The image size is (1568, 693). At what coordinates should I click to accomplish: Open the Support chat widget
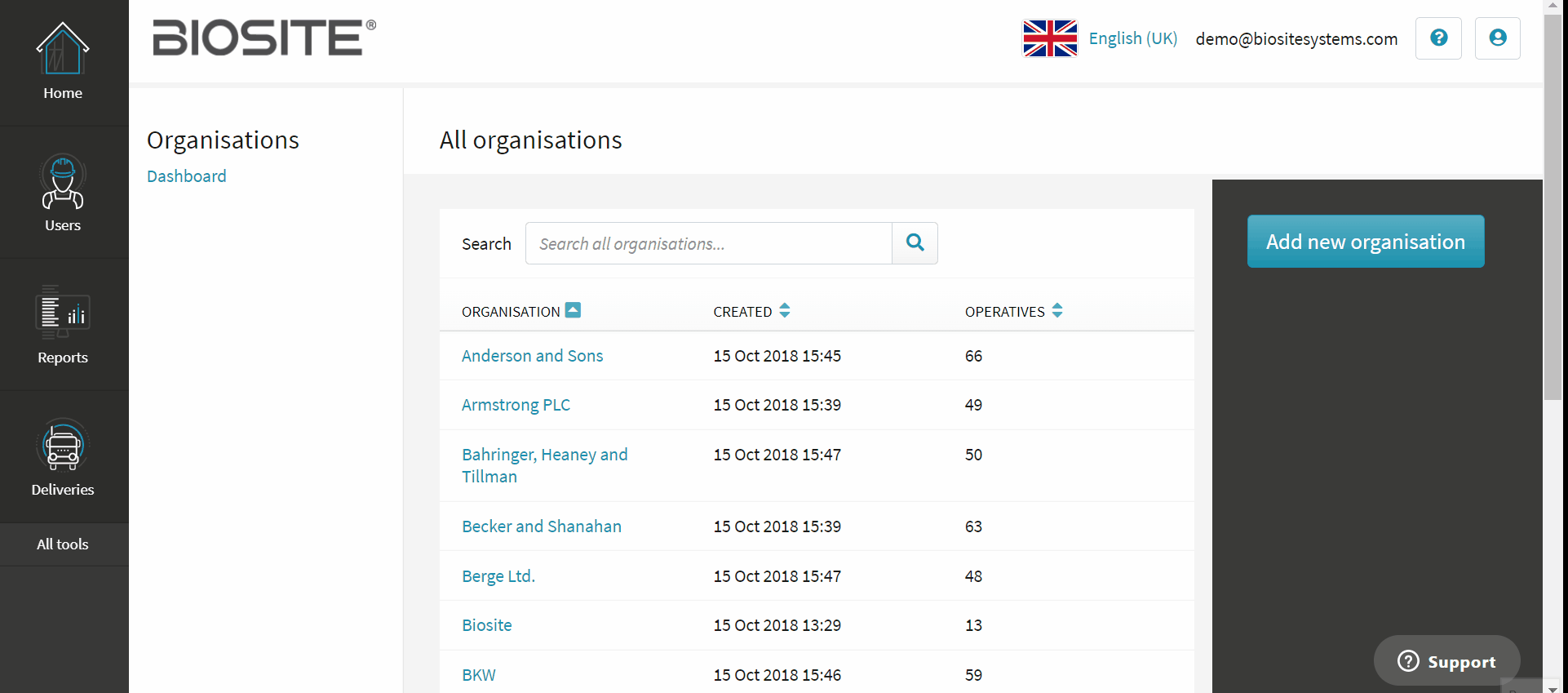(1446, 661)
